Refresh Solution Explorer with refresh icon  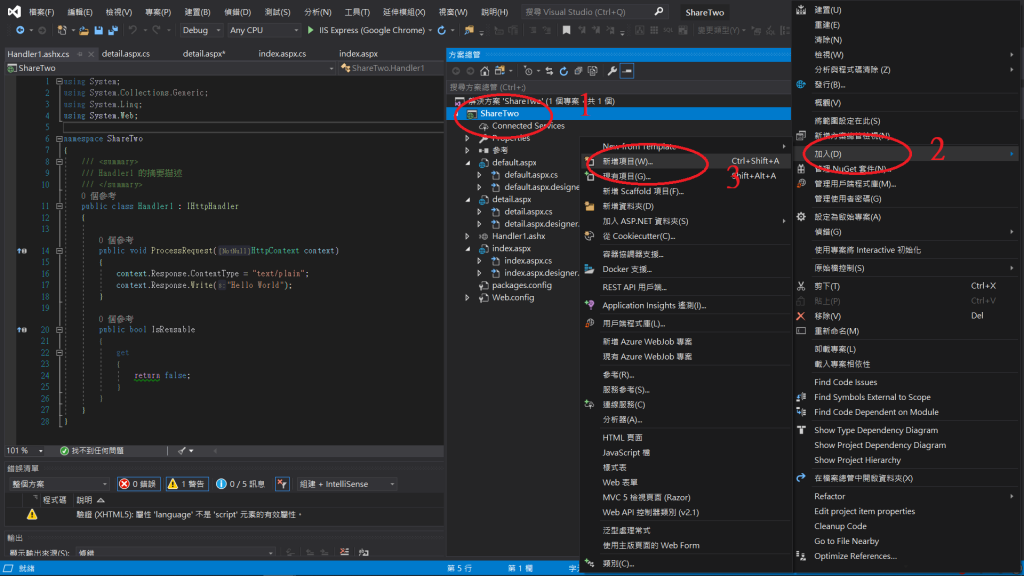point(564,71)
